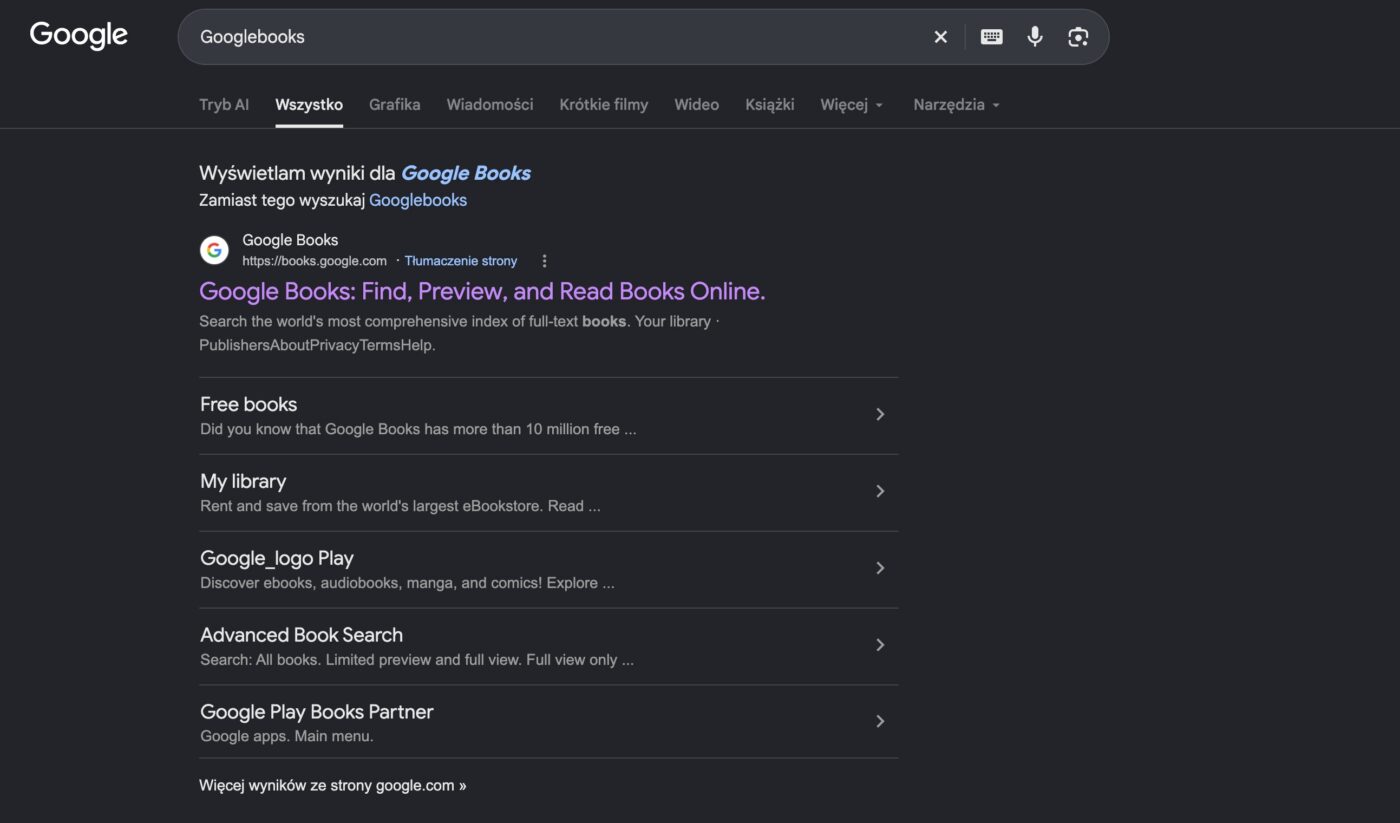Open Google Books: Find, Preview, and Read result
The image size is (1400, 823).
click(482, 291)
